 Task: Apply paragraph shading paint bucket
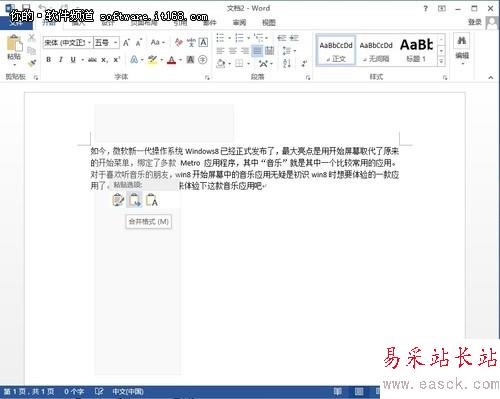(221, 63)
